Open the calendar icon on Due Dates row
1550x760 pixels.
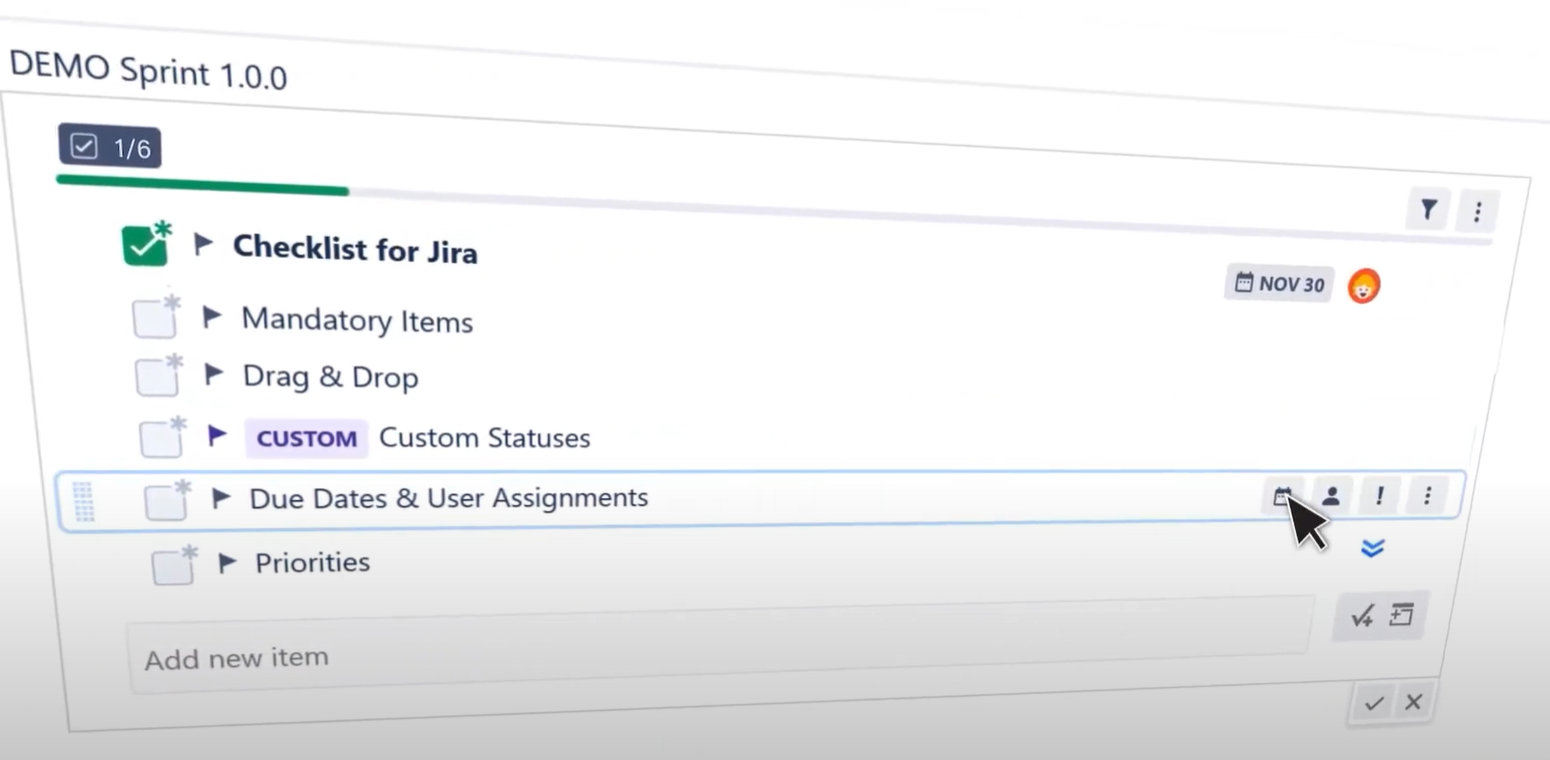(x=1283, y=495)
